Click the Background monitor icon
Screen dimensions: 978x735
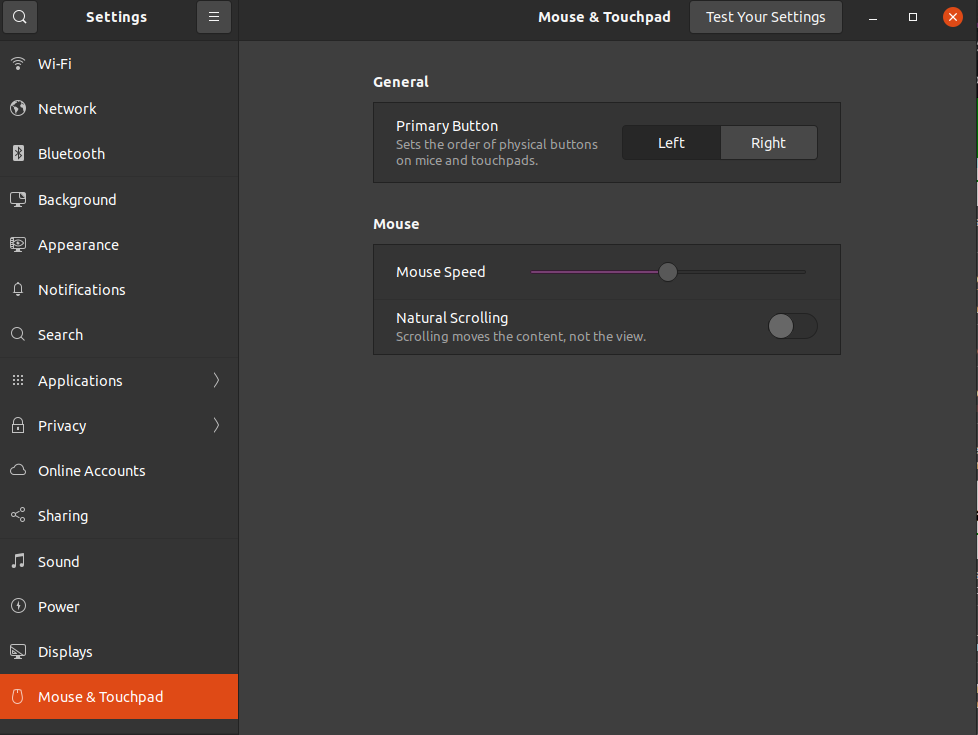click(x=18, y=200)
